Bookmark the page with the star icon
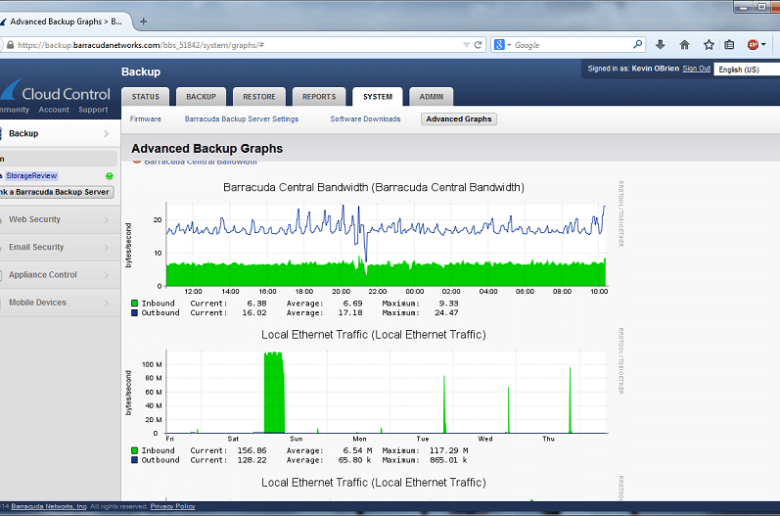The image size is (780, 516). pos(709,45)
